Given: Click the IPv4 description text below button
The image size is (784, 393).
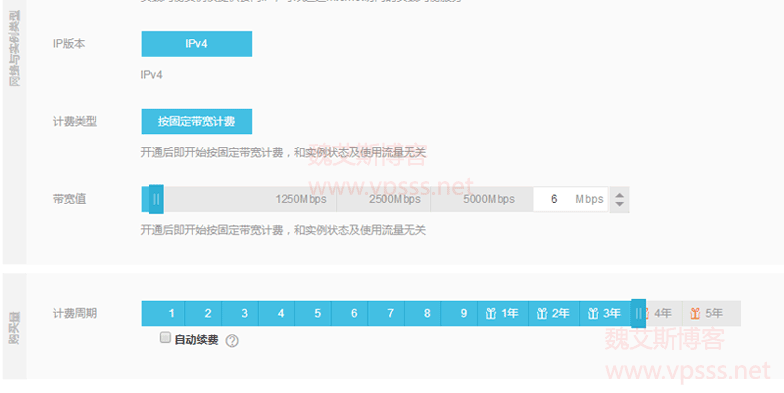Looking at the screenshot, I should pos(152,75).
